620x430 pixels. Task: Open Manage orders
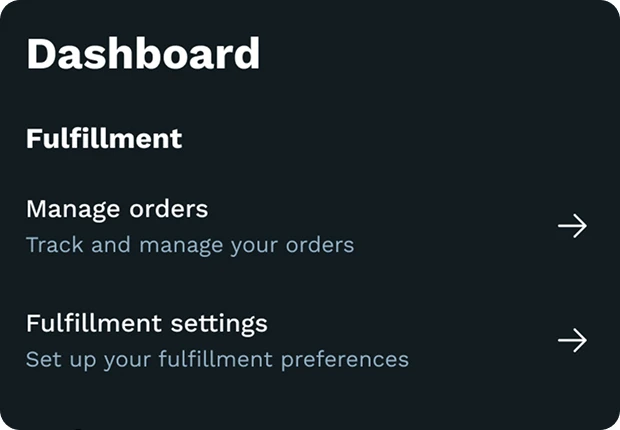[117, 209]
